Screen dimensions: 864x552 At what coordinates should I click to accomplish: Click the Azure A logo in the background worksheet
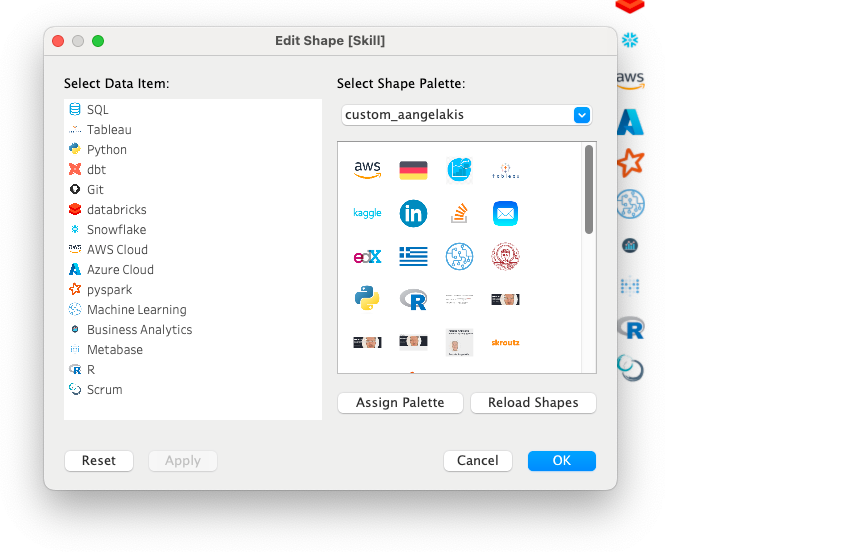pos(630,122)
